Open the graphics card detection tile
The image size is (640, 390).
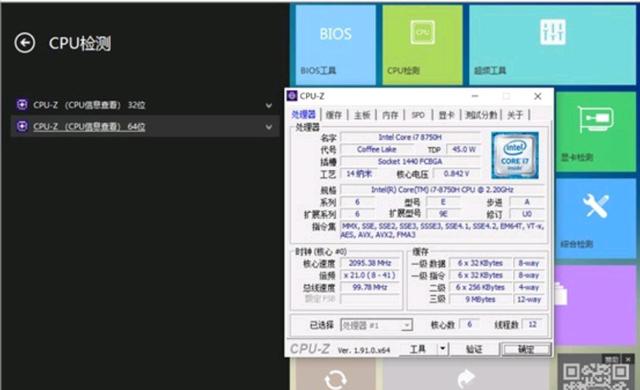596,131
